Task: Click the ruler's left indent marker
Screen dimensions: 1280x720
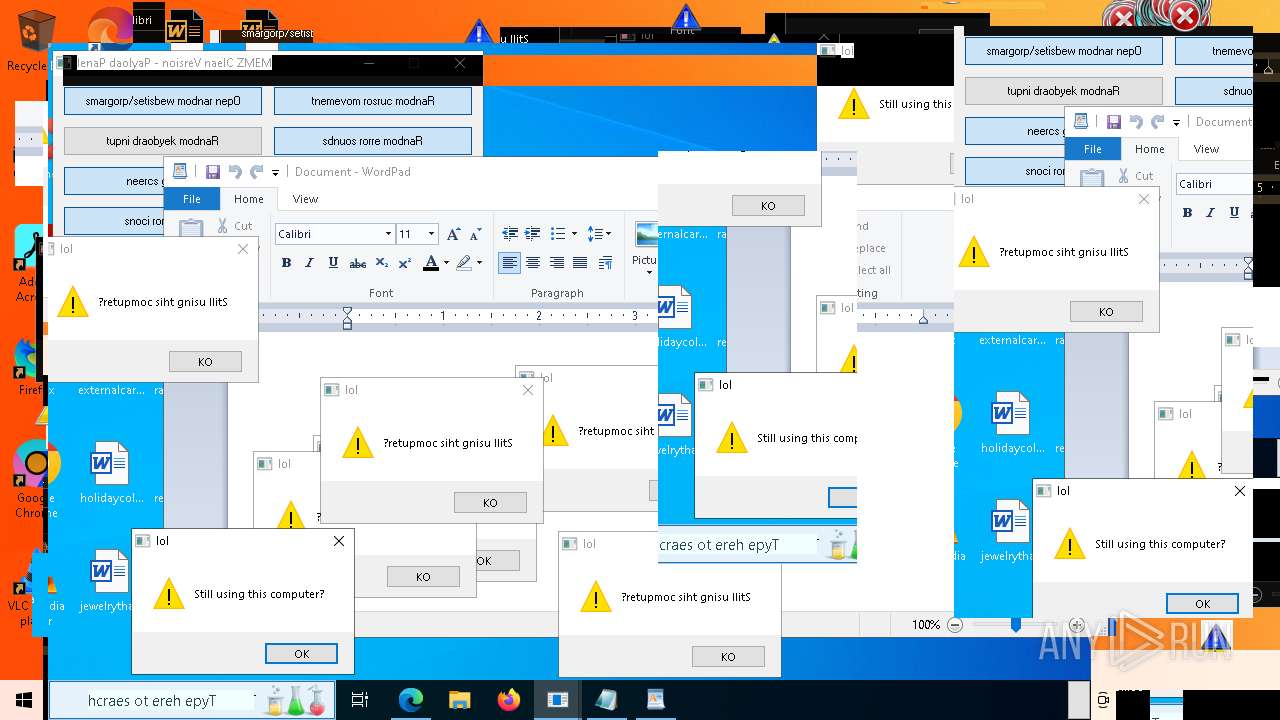Action: pyautogui.click(x=347, y=318)
